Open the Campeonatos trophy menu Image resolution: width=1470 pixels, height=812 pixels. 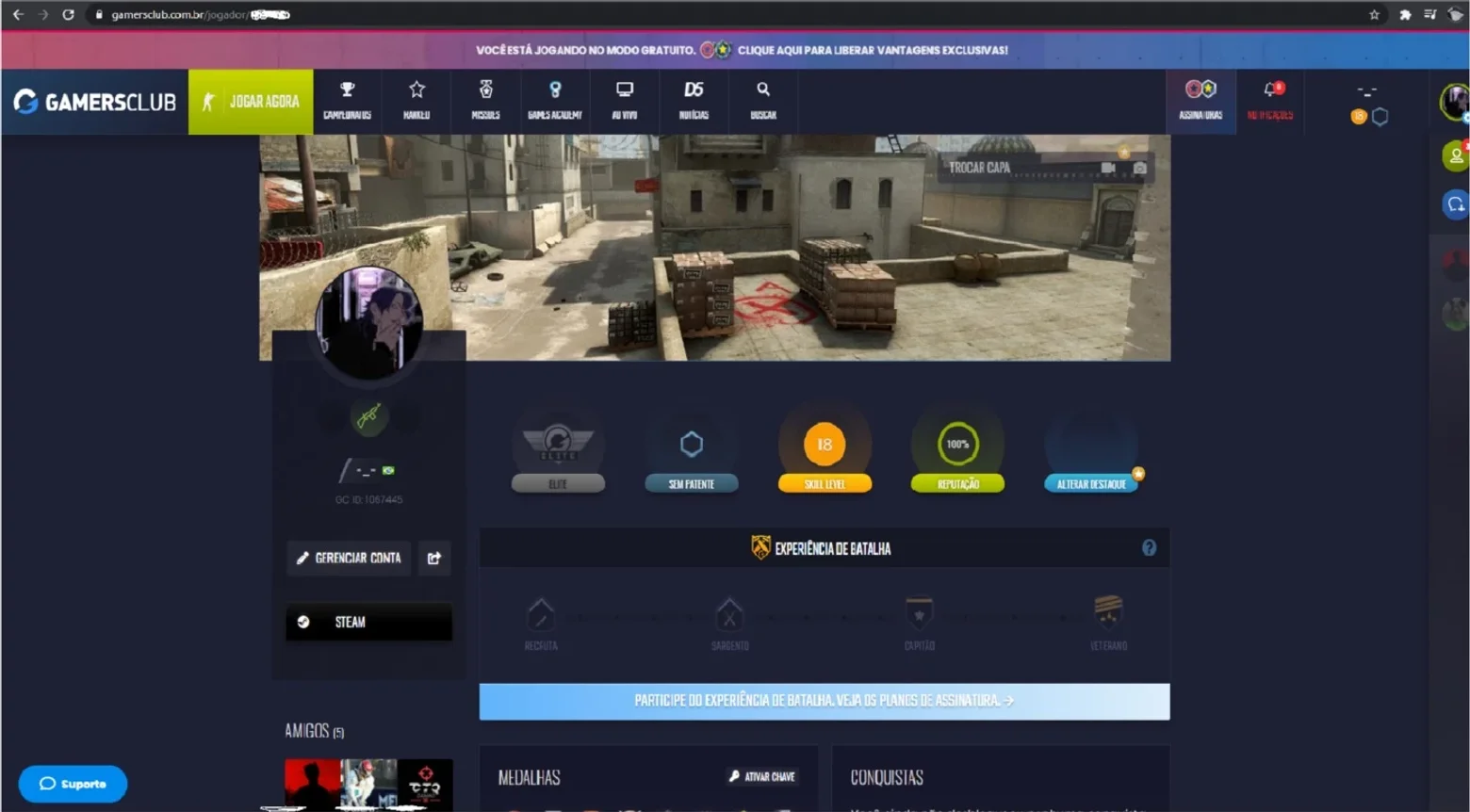pyautogui.click(x=347, y=102)
